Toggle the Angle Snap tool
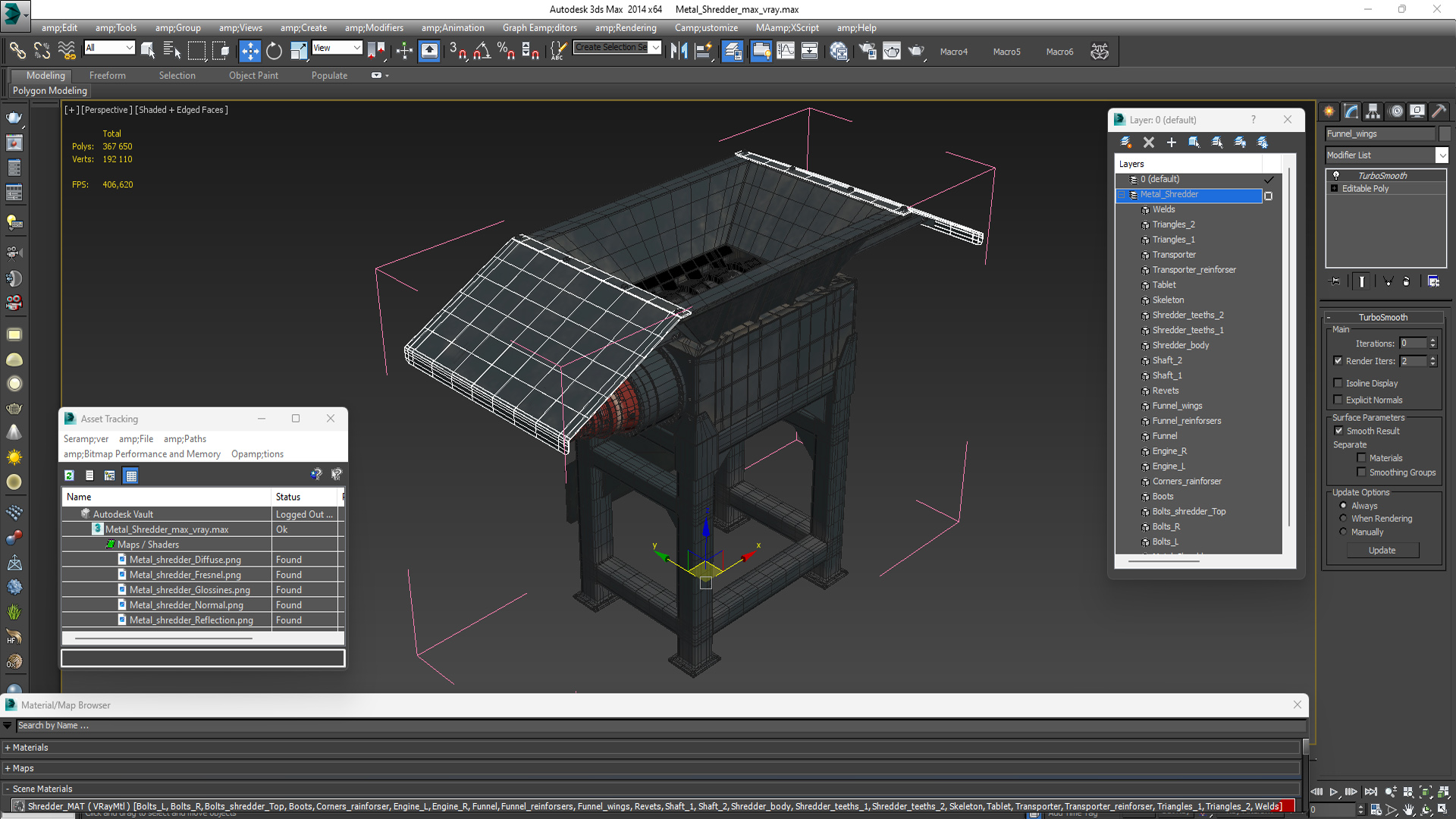The height and width of the screenshot is (819, 1456). (x=482, y=51)
